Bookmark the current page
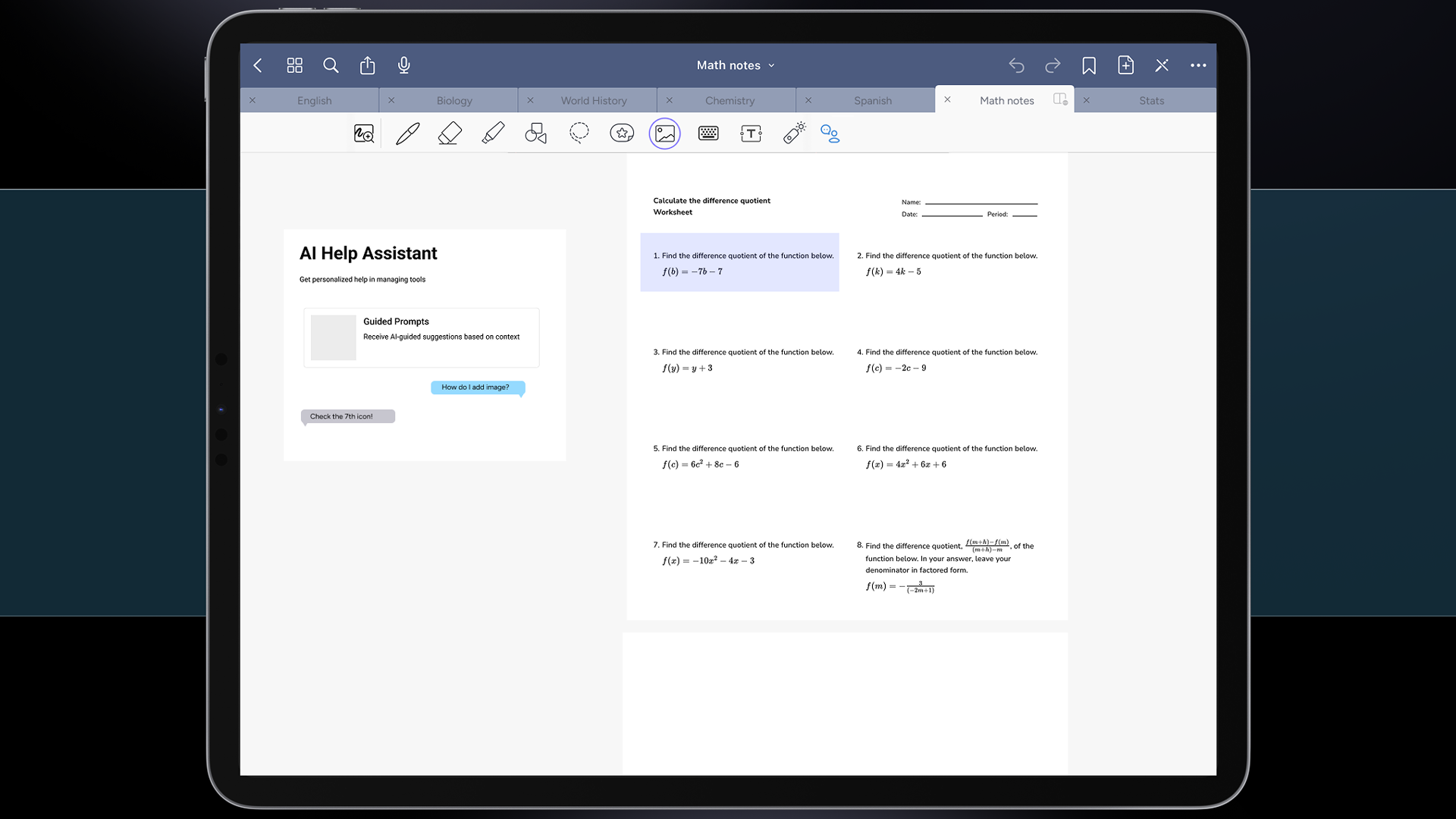This screenshot has height=819, width=1456. (x=1089, y=65)
